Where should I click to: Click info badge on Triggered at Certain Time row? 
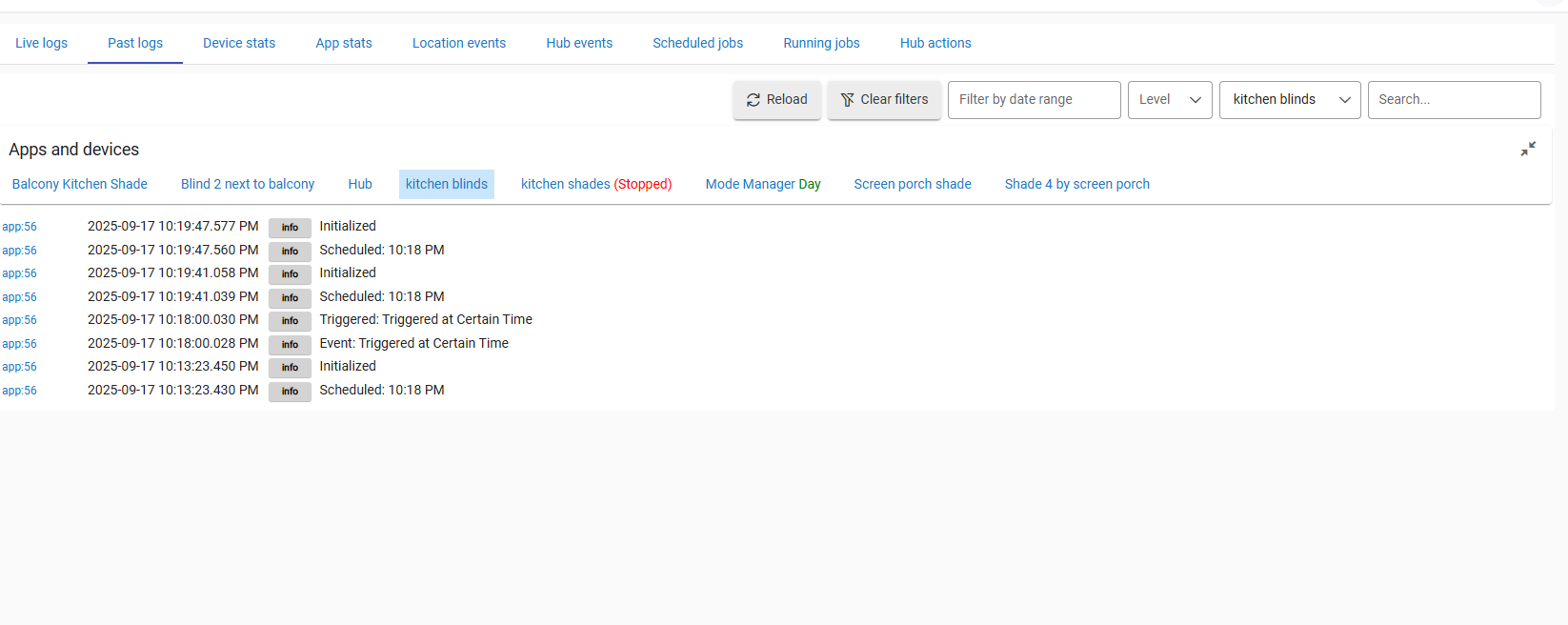290,321
